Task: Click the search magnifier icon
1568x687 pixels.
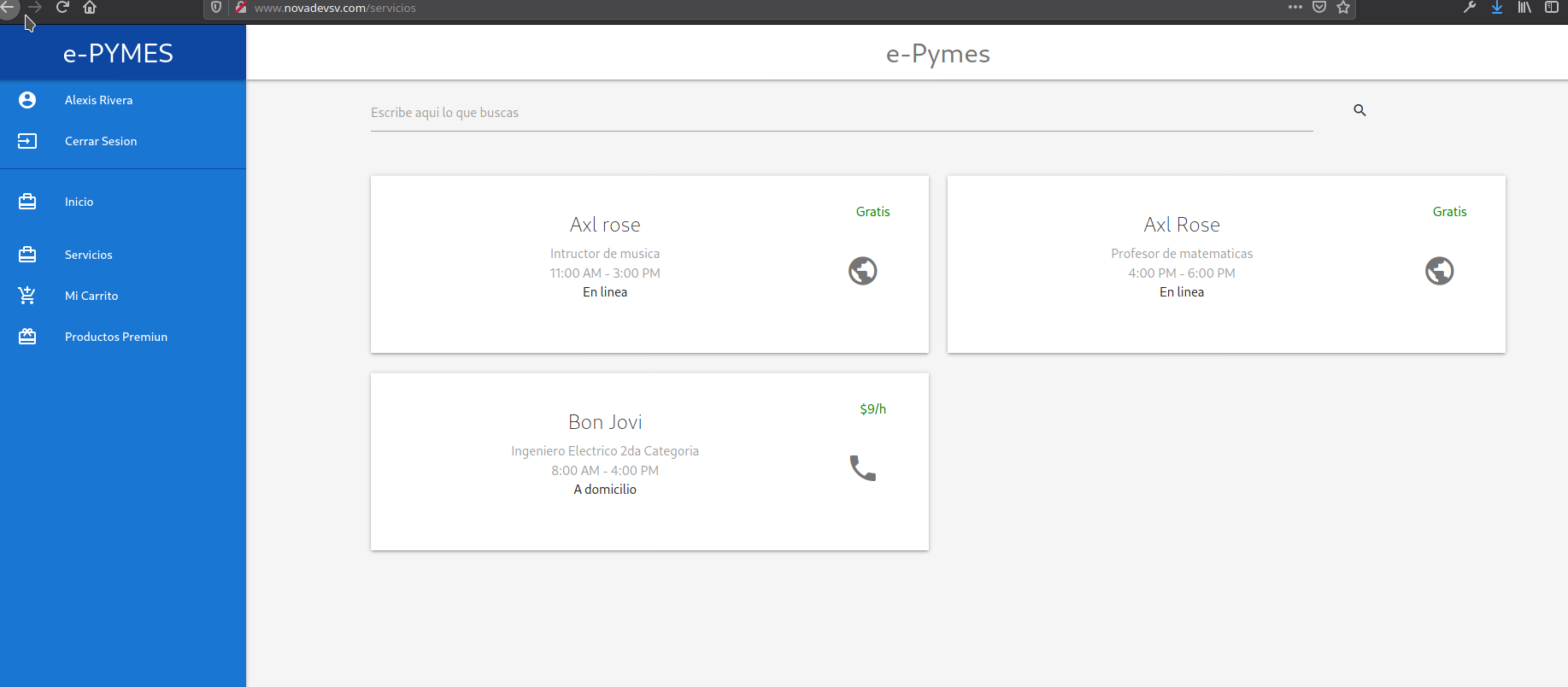Action: [x=1360, y=110]
